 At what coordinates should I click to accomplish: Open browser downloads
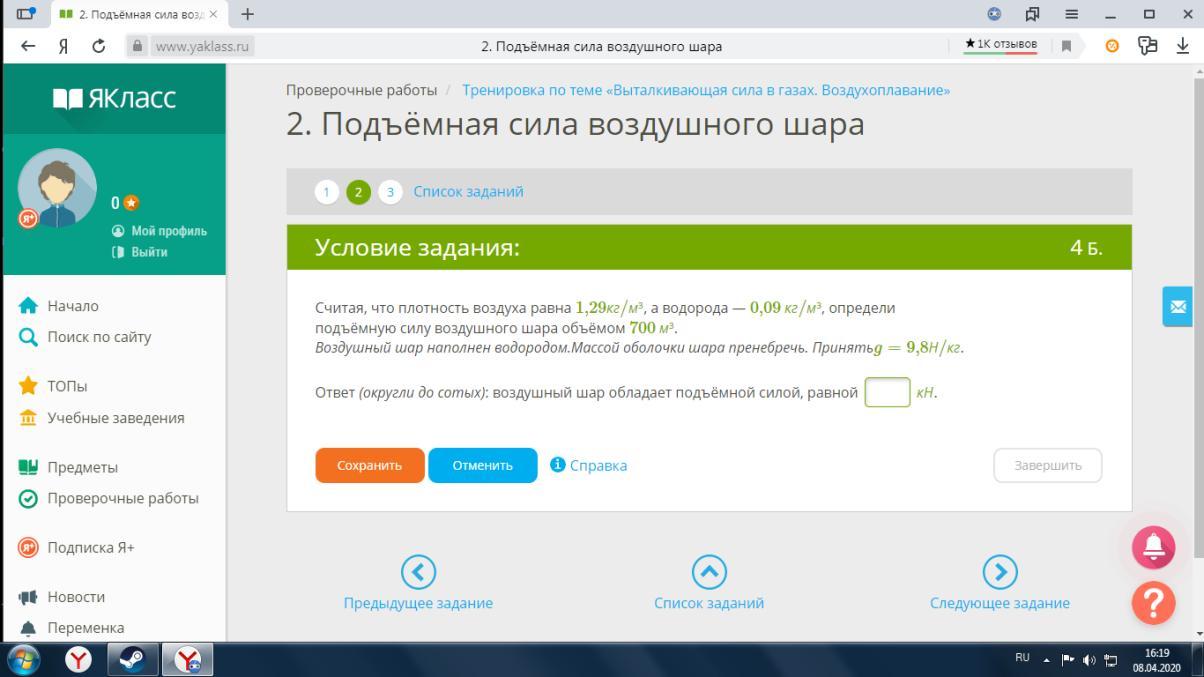click(x=1183, y=46)
